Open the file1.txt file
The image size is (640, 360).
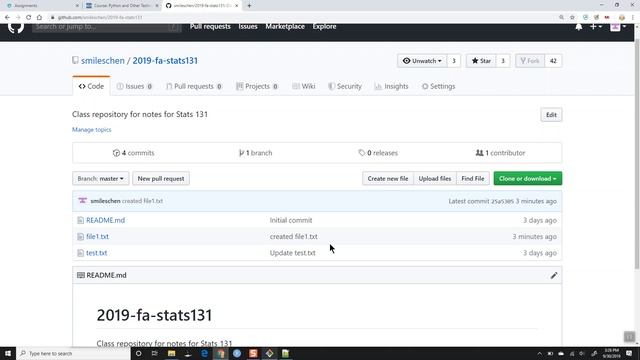[x=97, y=236]
